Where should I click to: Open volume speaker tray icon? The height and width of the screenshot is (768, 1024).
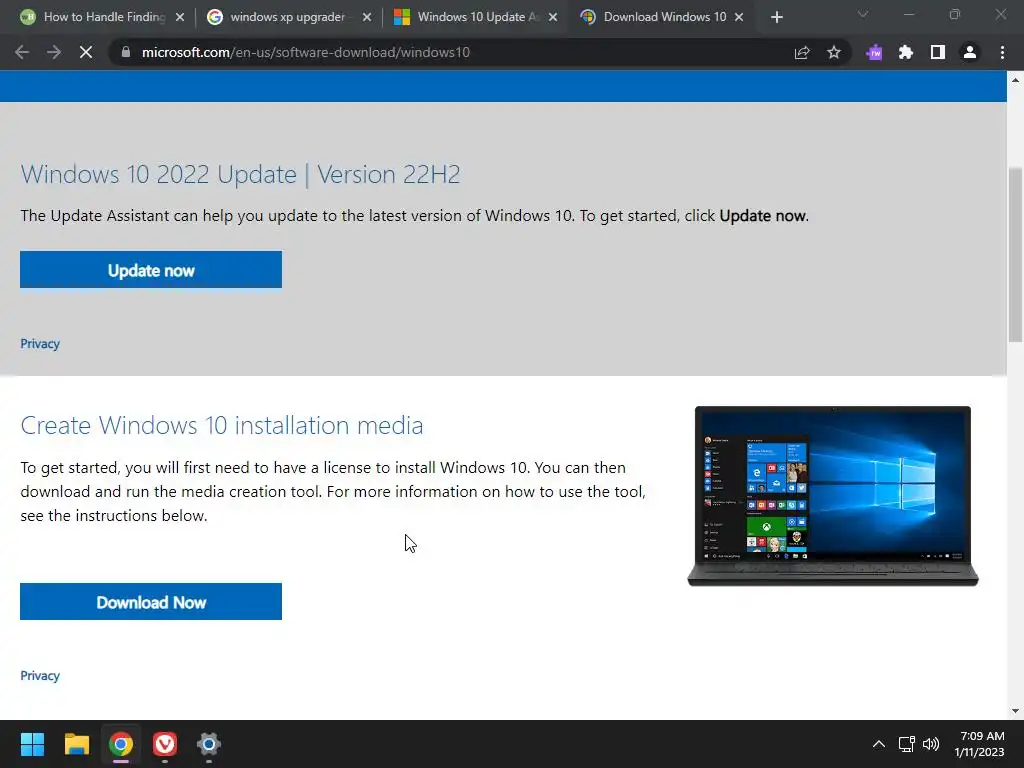point(931,744)
